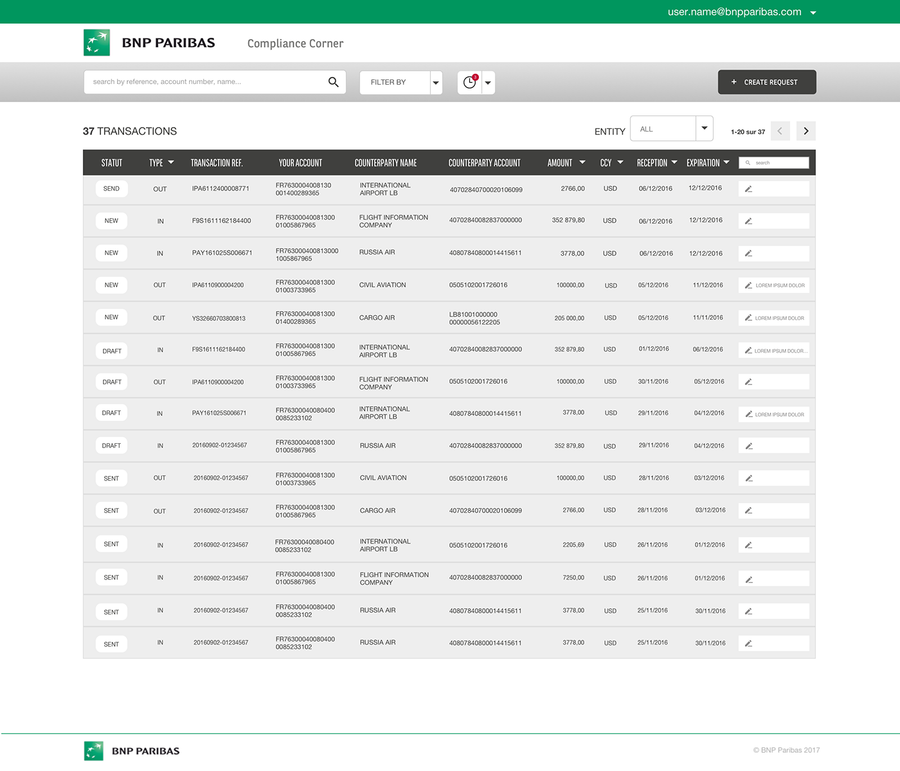The image size is (900, 771).
Task: Expand the arrow next to clock icon
Action: tap(488, 83)
